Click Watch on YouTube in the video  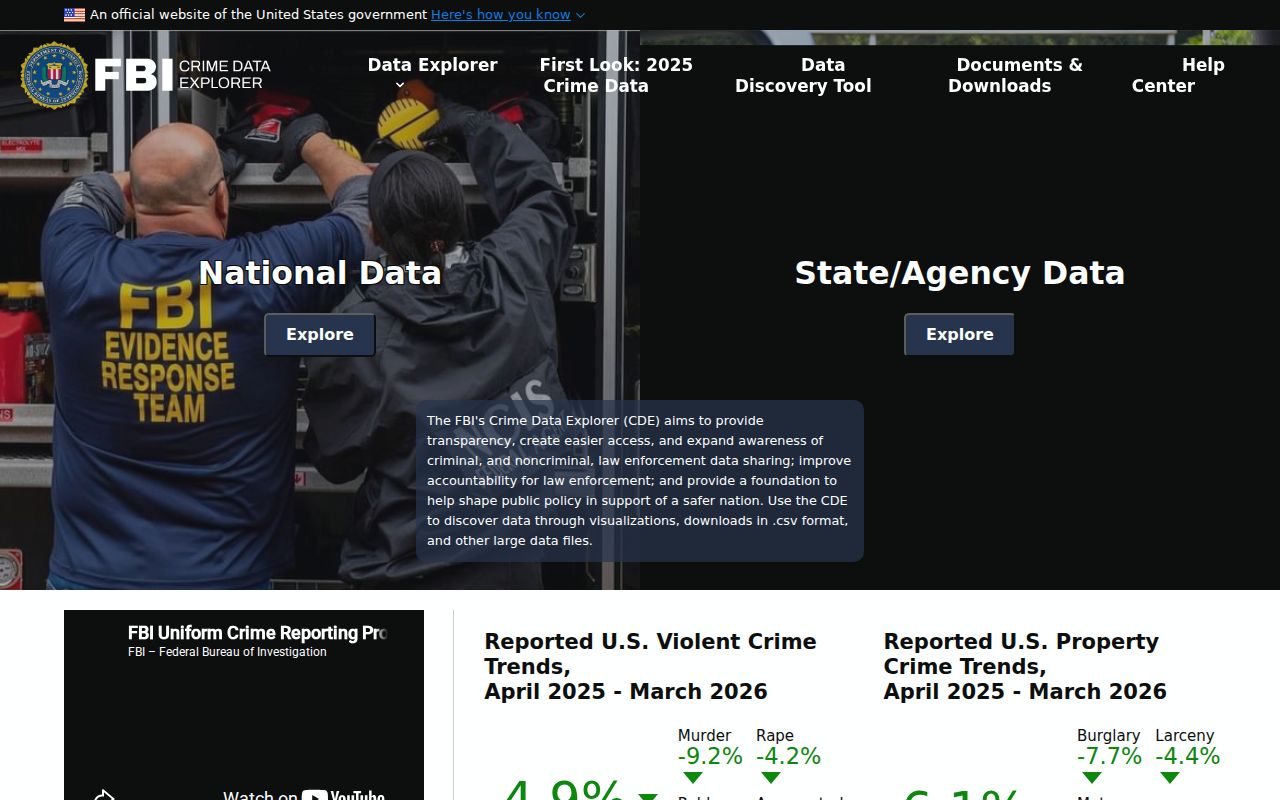tap(304, 796)
